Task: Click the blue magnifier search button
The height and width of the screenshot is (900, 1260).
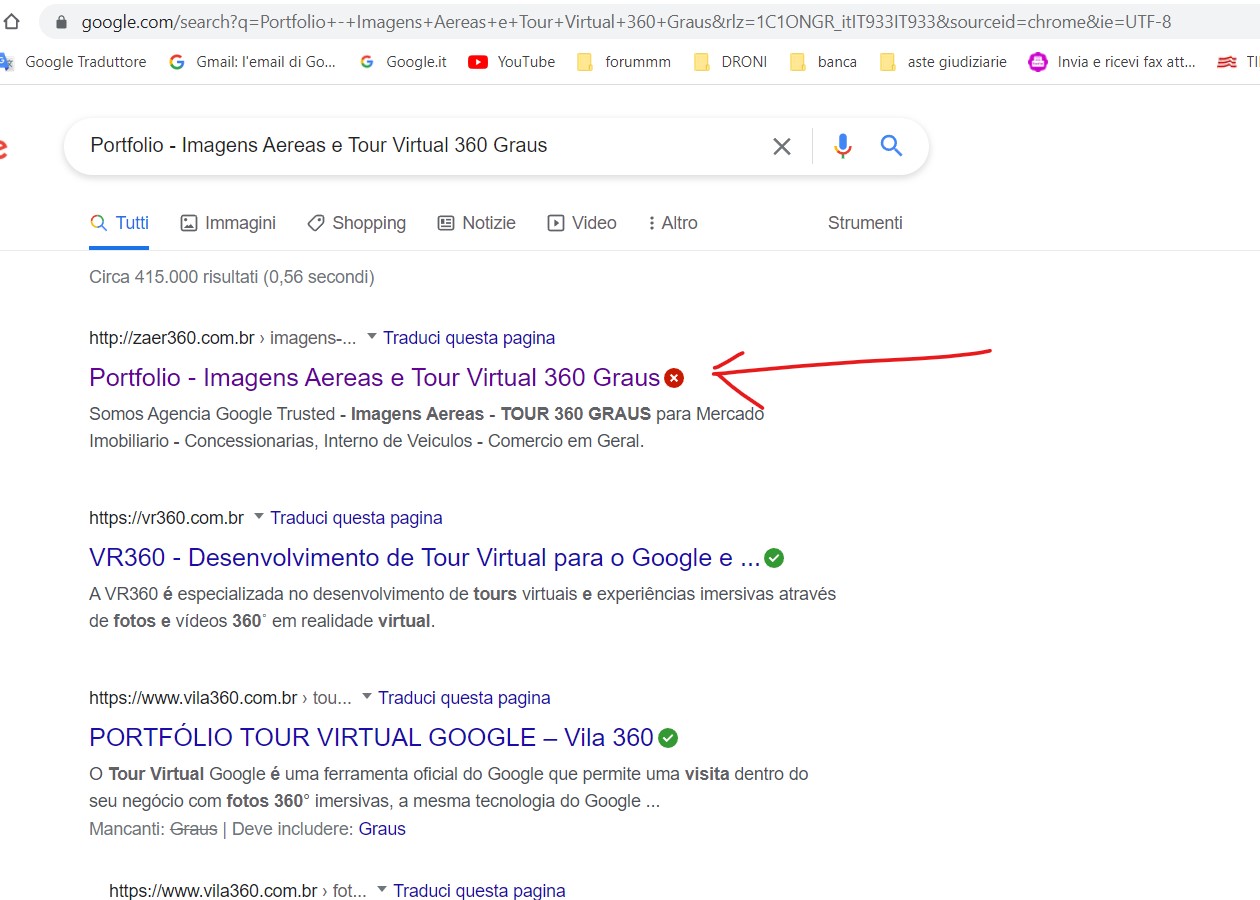Action: 891,146
